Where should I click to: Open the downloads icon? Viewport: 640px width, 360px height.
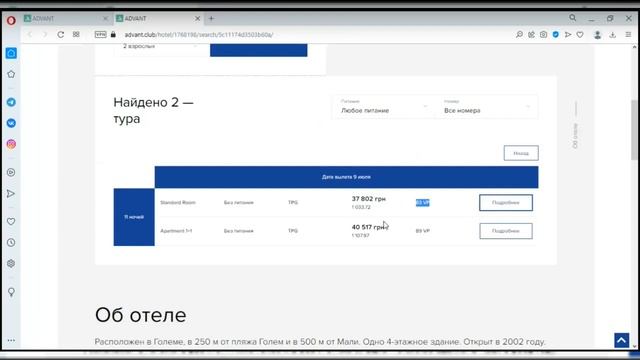tap(613, 35)
